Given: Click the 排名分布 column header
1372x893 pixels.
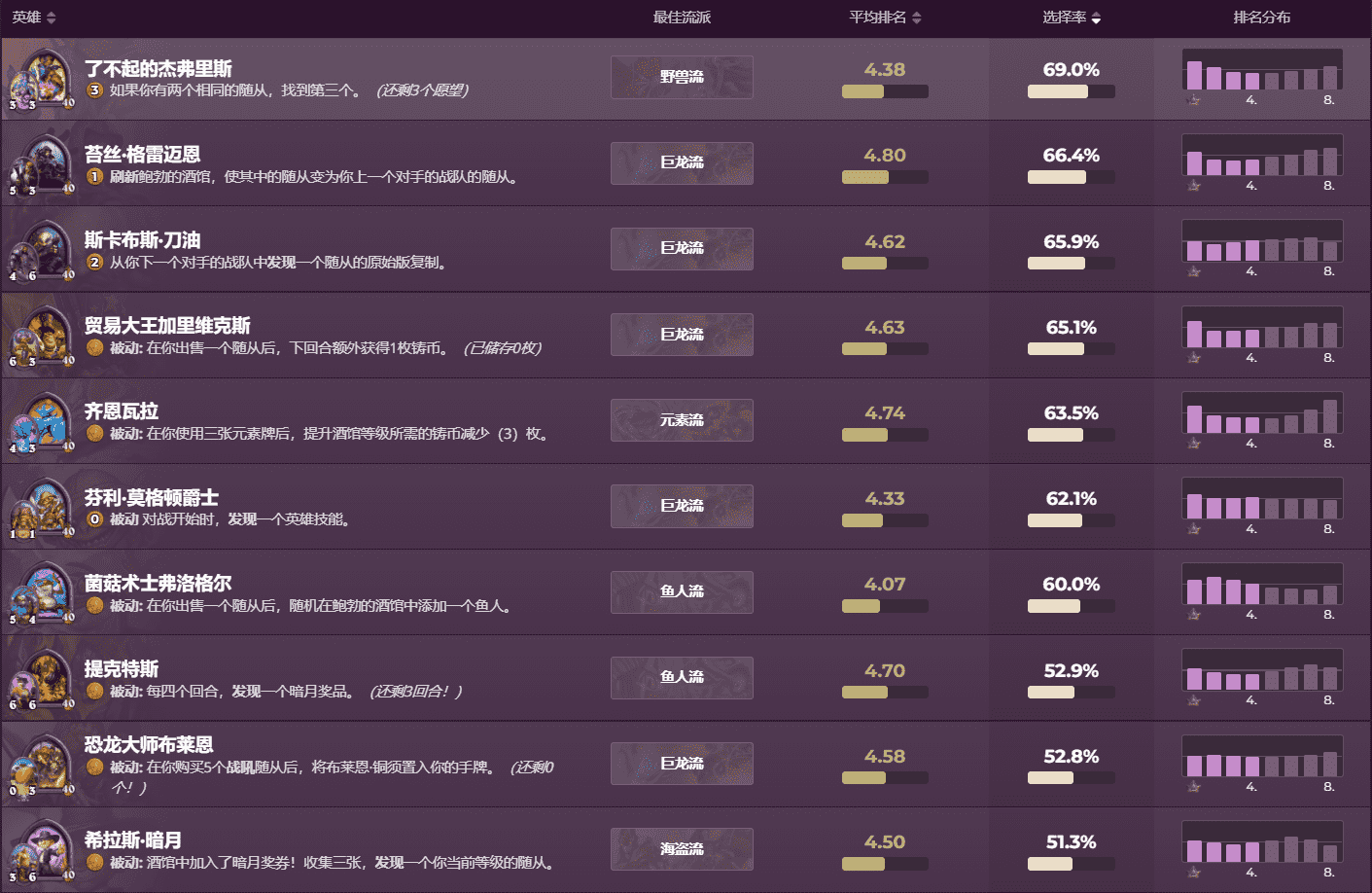Looking at the screenshot, I should point(1262,18).
